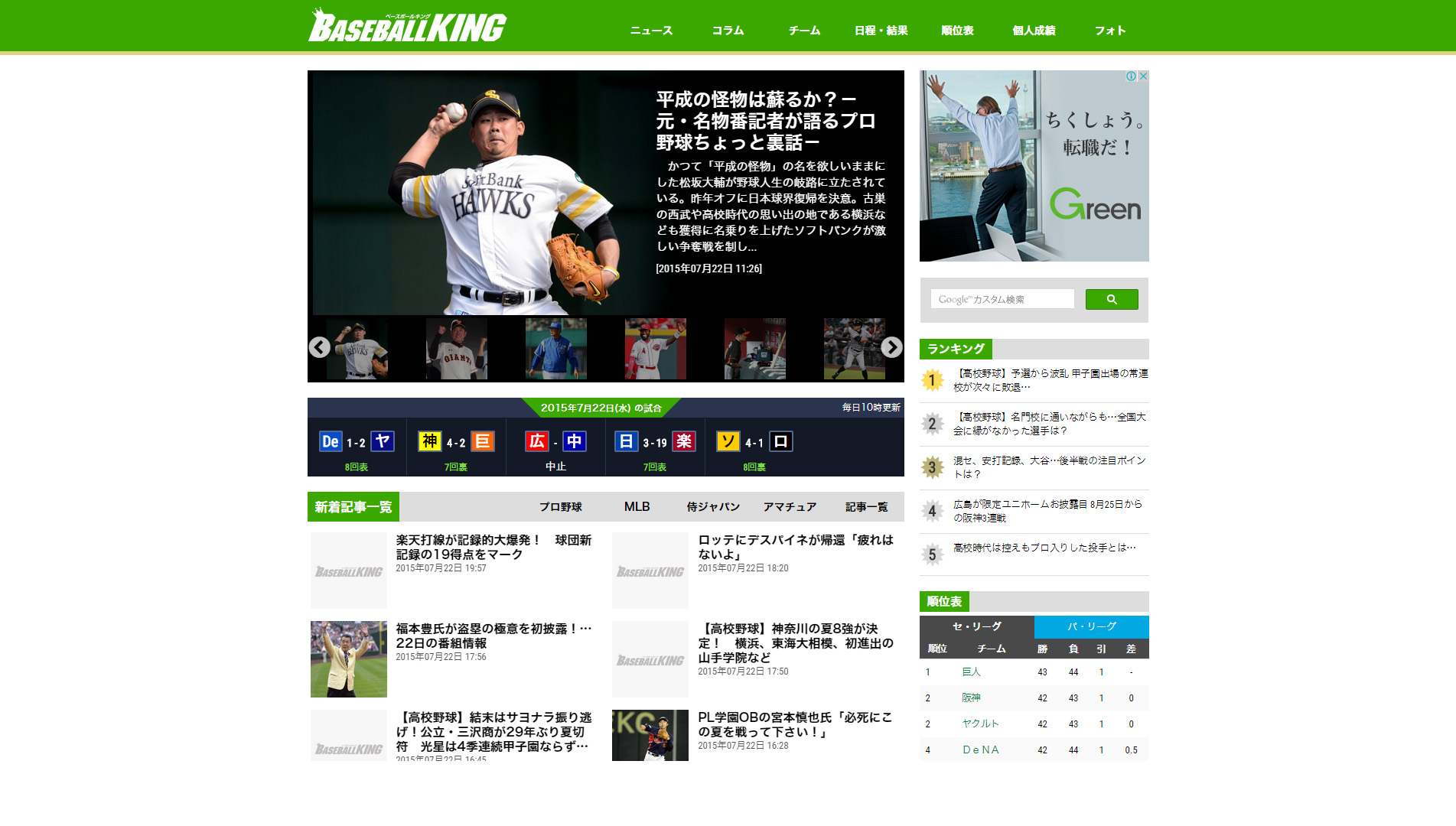This screenshot has height=826, width=1456.
Task: Switch to the パ・リーグ standings tab
Action: [x=1091, y=626]
